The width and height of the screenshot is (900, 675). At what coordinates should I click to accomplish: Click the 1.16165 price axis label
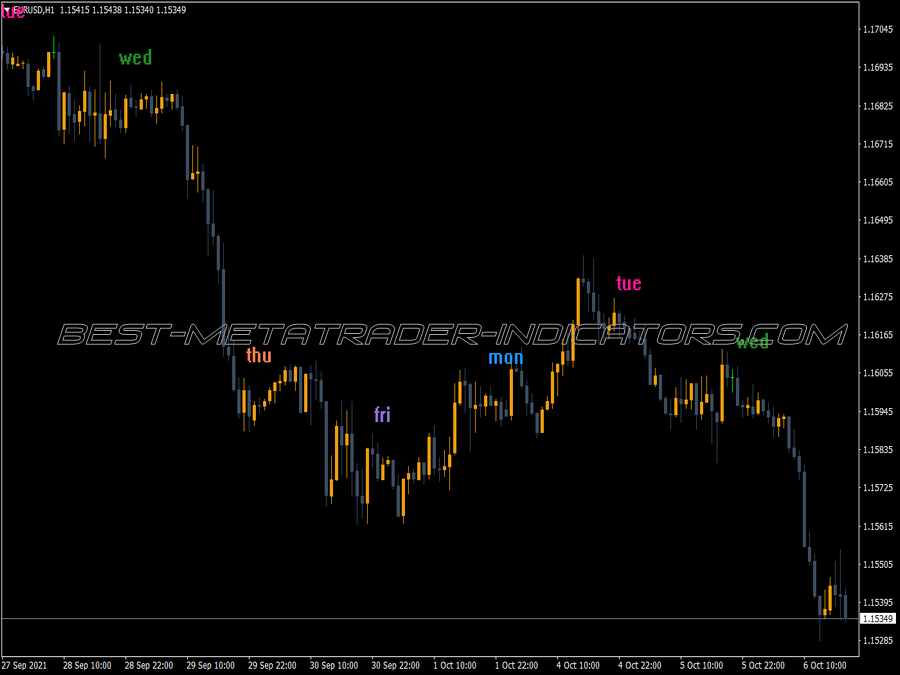[878, 335]
